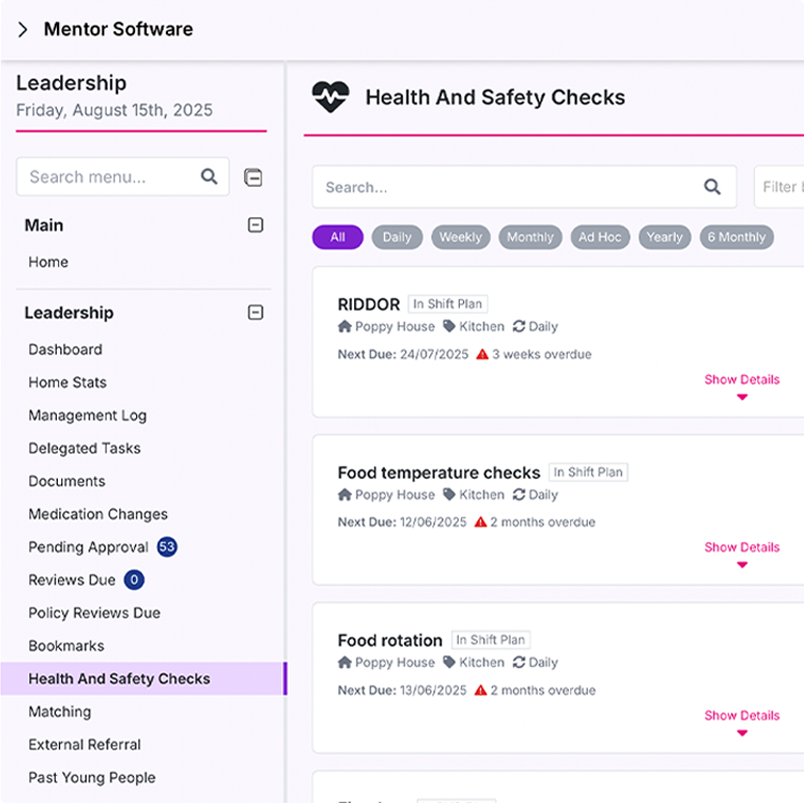This screenshot has height=803, width=804.
Task: Select the All filter pill
Action: (337, 237)
